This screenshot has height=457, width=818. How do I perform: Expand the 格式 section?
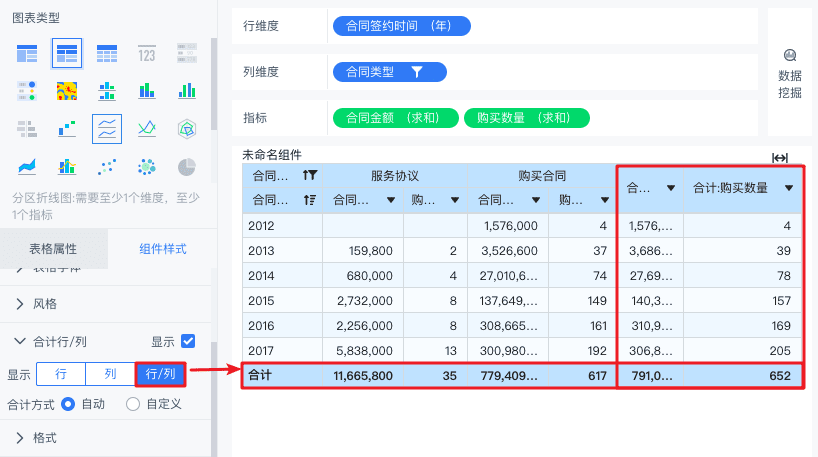click(x=20, y=438)
